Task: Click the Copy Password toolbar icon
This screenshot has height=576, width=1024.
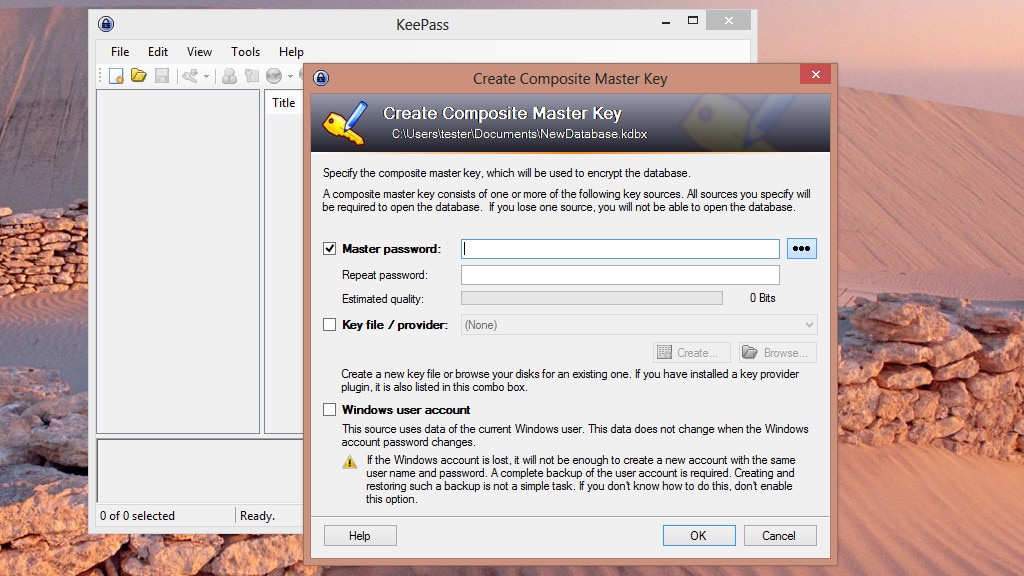Action: point(251,76)
